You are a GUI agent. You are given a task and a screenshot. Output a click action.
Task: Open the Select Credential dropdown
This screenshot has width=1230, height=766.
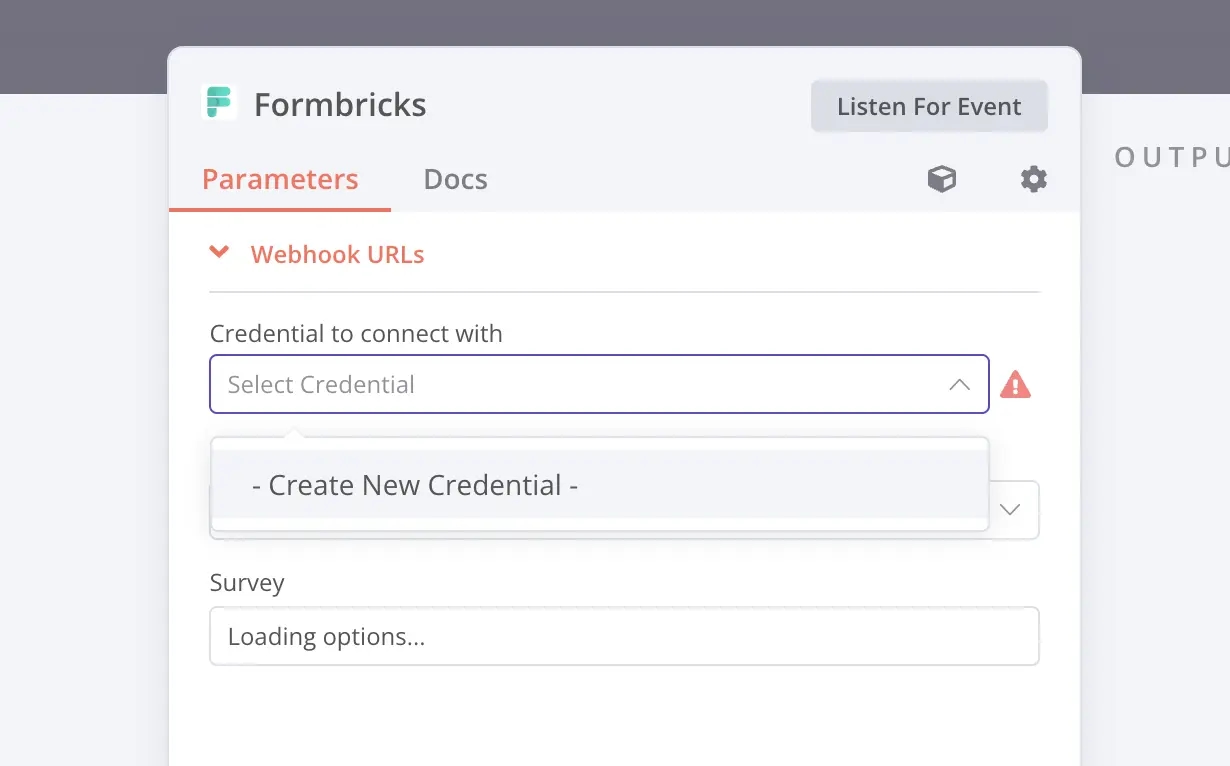(x=599, y=384)
